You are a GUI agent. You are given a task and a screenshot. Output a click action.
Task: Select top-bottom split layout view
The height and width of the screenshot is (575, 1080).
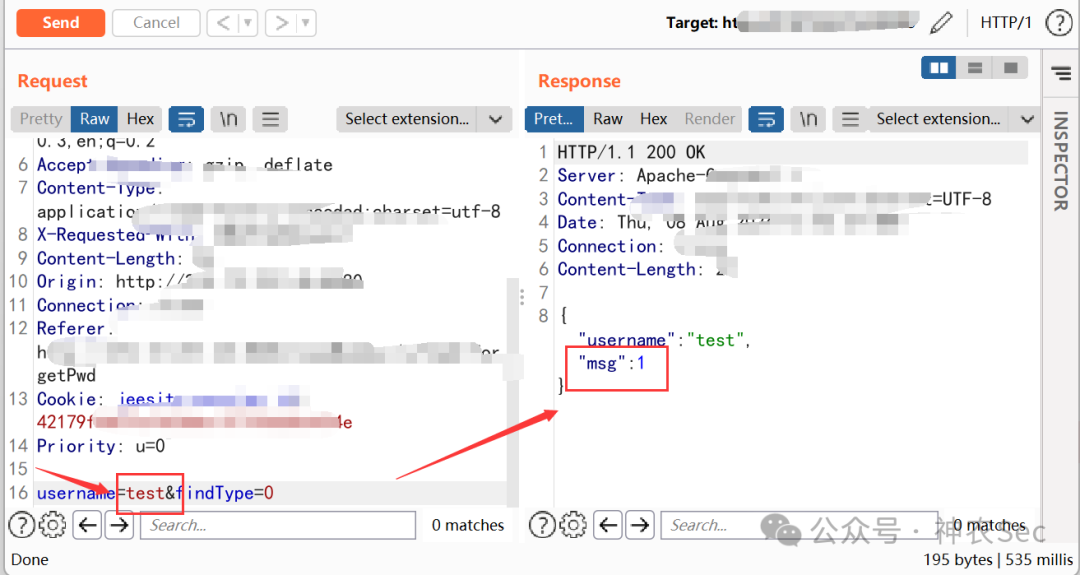point(975,67)
